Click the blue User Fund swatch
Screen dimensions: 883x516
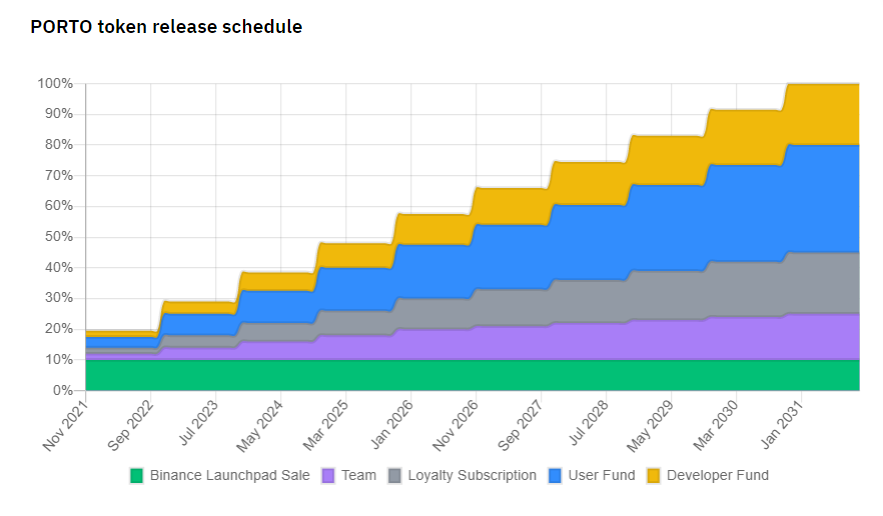pos(555,475)
